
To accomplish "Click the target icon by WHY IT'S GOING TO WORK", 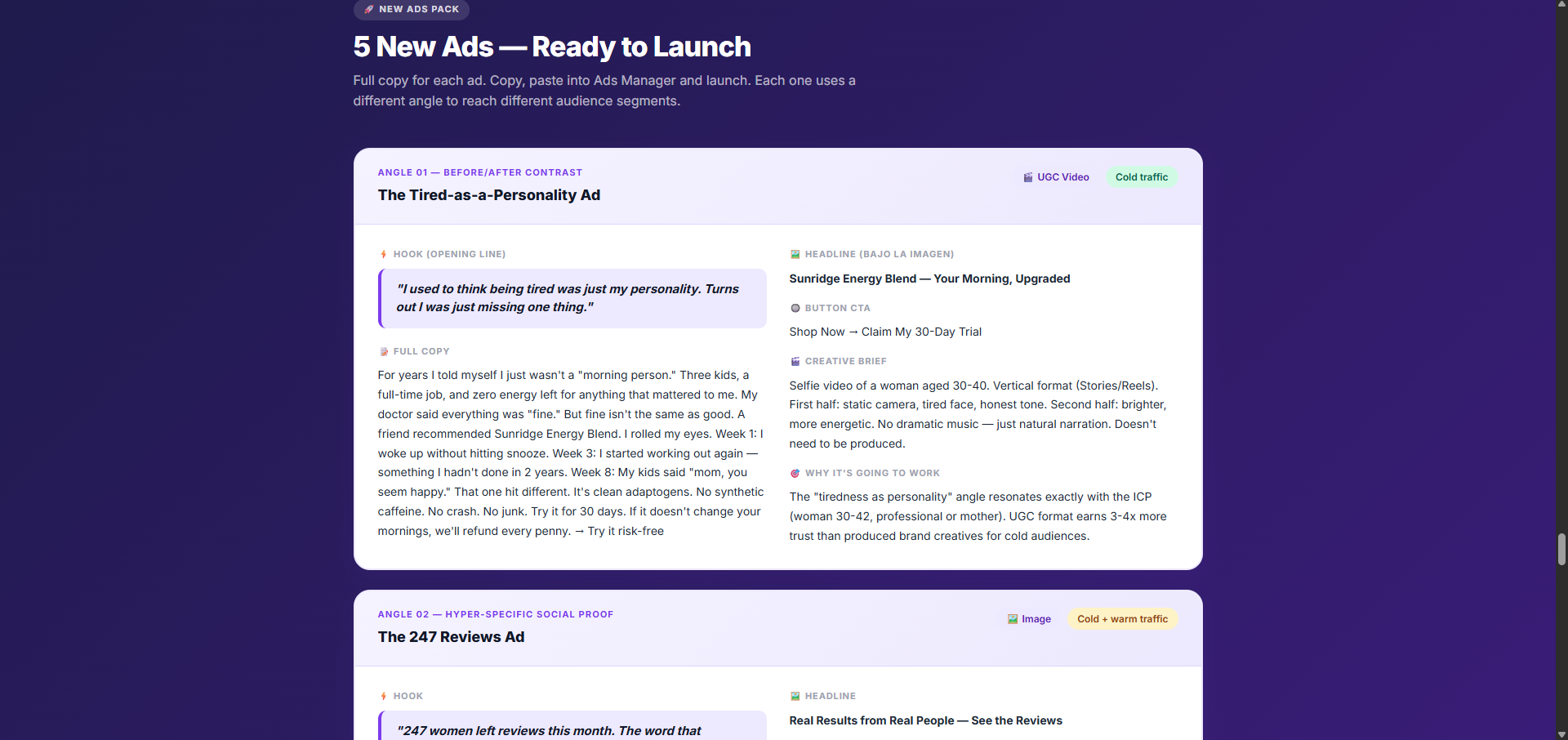I will (795, 473).
